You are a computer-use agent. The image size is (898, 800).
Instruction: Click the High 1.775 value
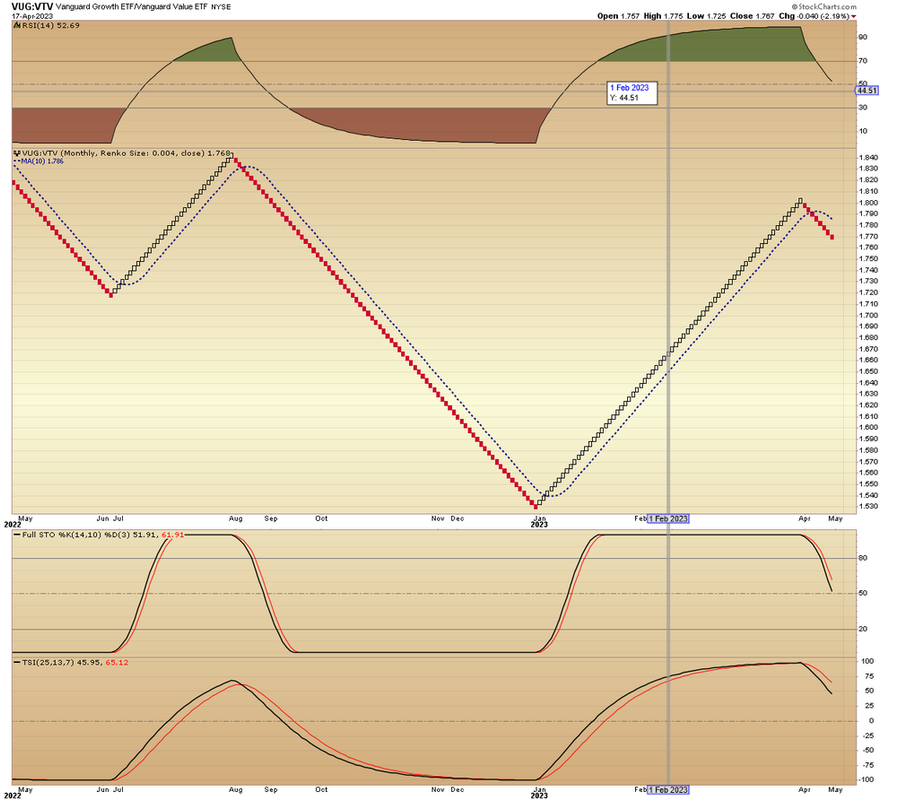point(663,16)
